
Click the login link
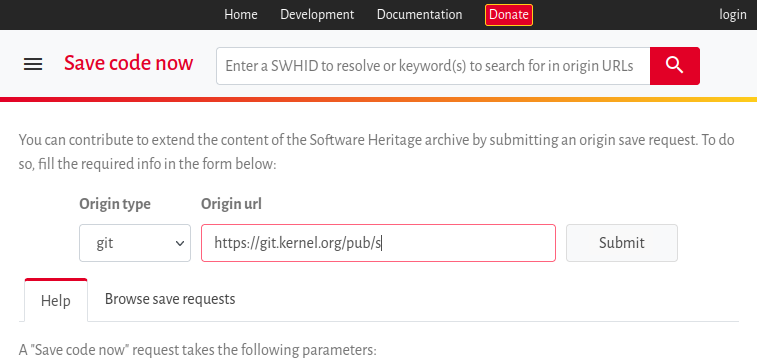pyautogui.click(x=733, y=15)
